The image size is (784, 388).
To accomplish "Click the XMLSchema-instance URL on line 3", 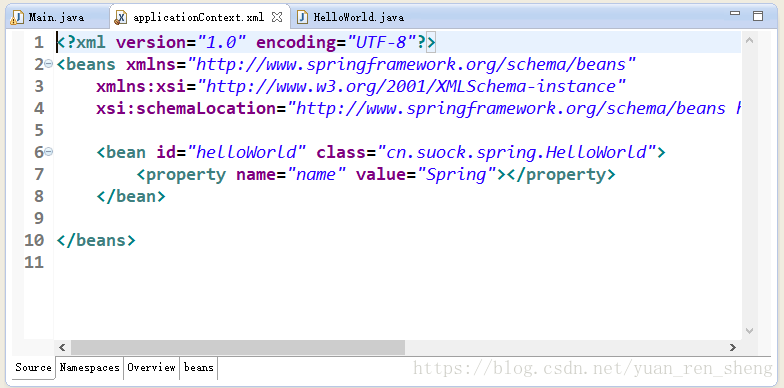I will [412, 86].
